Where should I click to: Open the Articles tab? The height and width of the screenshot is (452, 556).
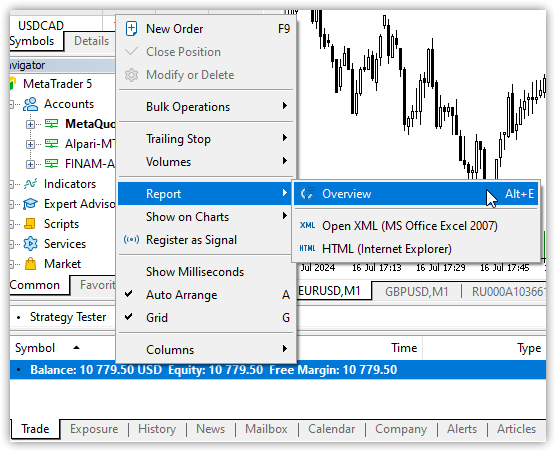pos(517,429)
